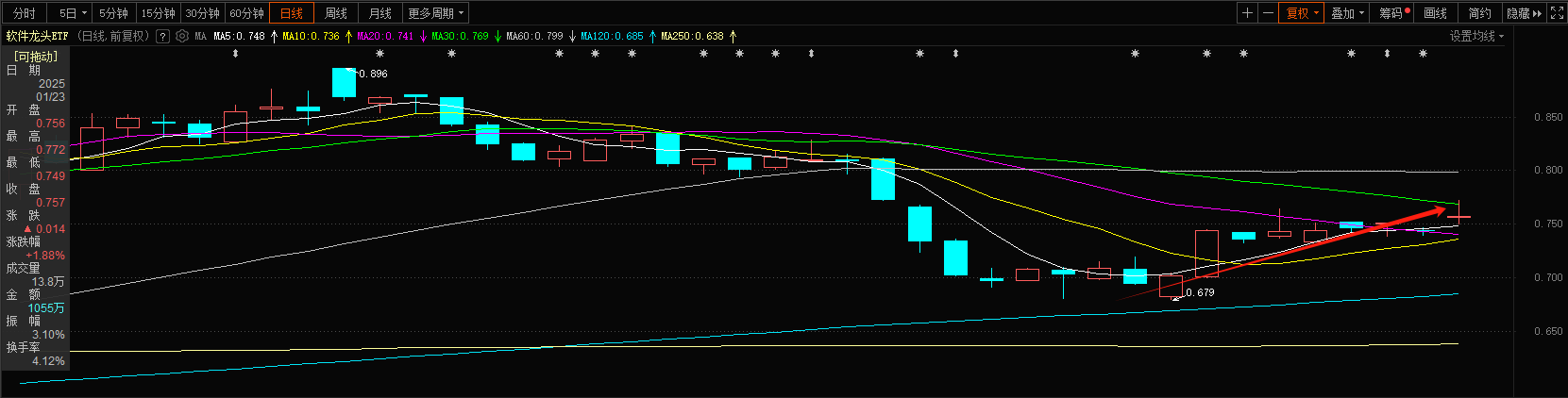
Task: Open the 复权 adjustment dropdown
Action: [x=1302, y=13]
